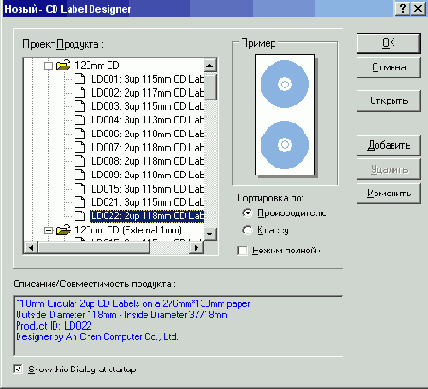Click the vertical scrollbar thumb
This screenshot has height=389, width=428.
click(x=210, y=86)
